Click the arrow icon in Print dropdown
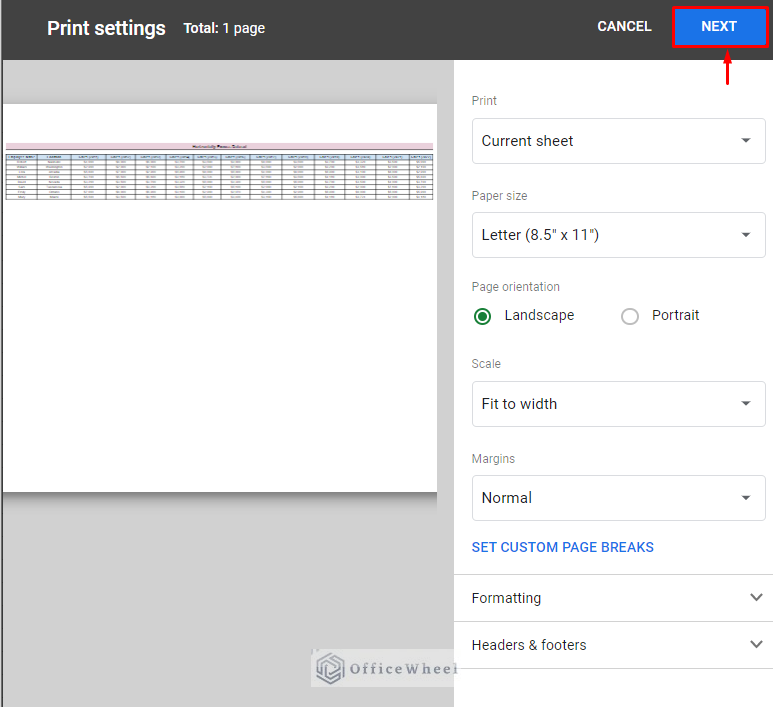Image resolution: width=773 pixels, height=707 pixels. (745, 141)
